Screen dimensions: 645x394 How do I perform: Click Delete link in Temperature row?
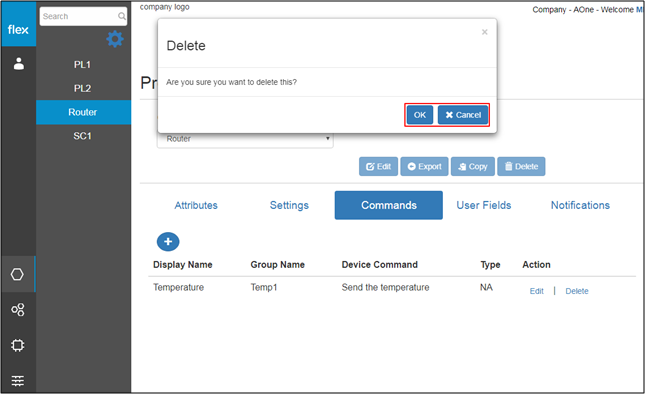(577, 291)
